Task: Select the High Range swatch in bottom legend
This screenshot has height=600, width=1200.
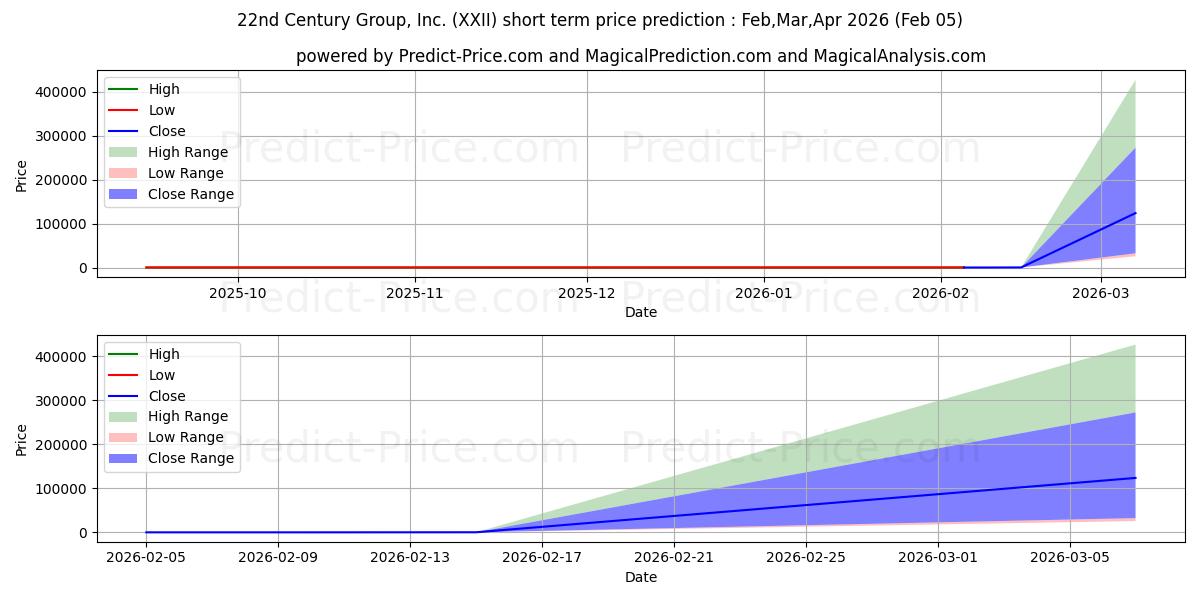Action: point(125,417)
